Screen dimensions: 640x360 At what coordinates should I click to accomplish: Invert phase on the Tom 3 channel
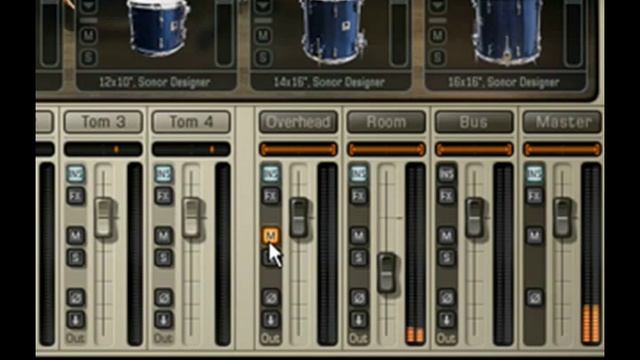[x=76, y=298]
